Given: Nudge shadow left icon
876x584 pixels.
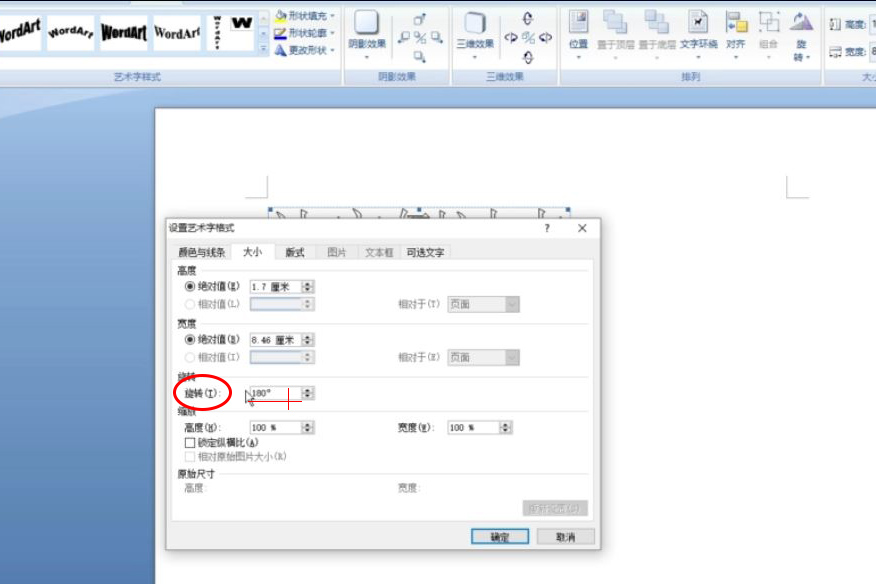Looking at the screenshot, I should click(x=403, y=38).
